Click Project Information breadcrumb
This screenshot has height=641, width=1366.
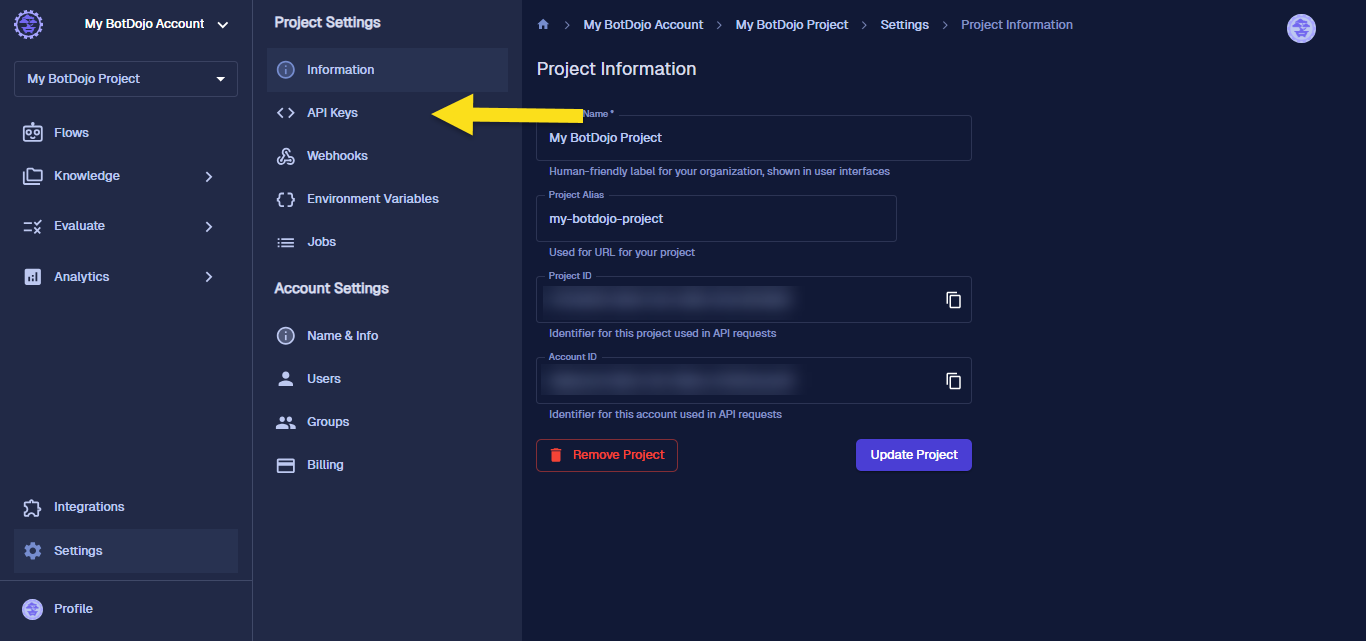1017,25
